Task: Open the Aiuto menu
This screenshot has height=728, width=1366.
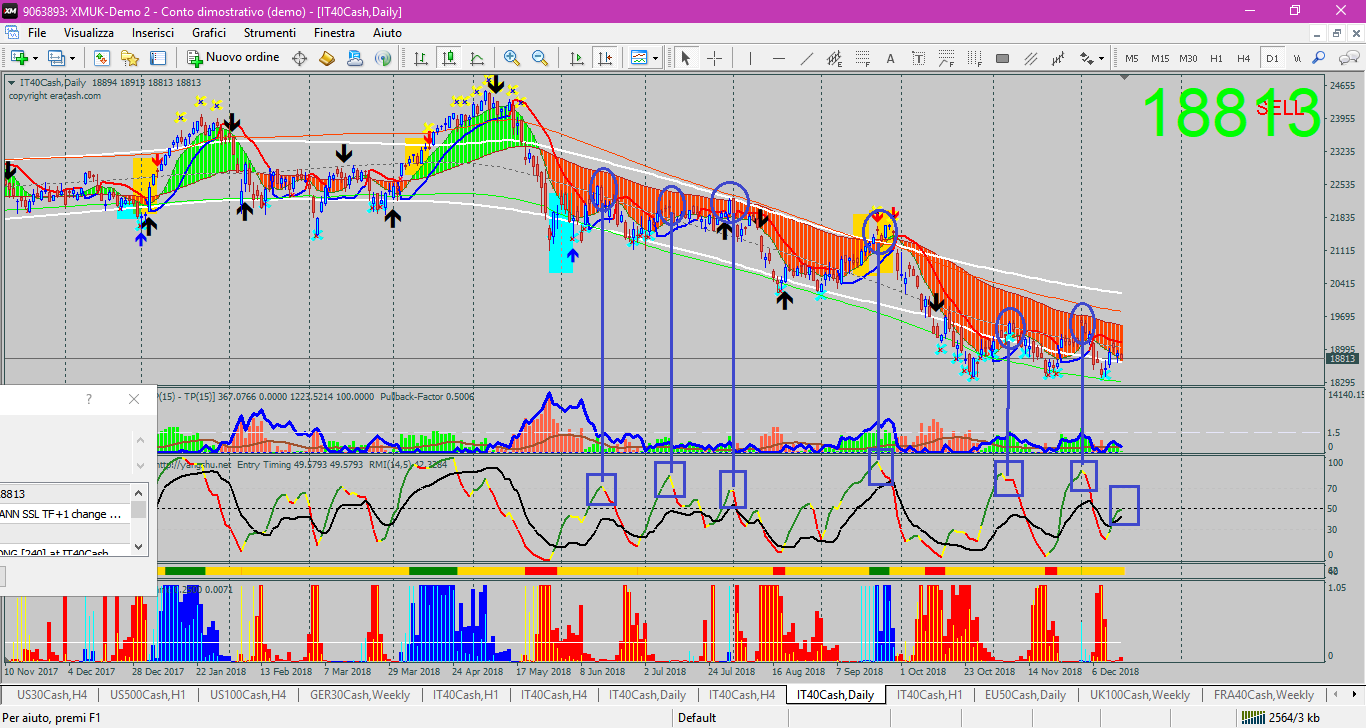Action: point(387,33)
